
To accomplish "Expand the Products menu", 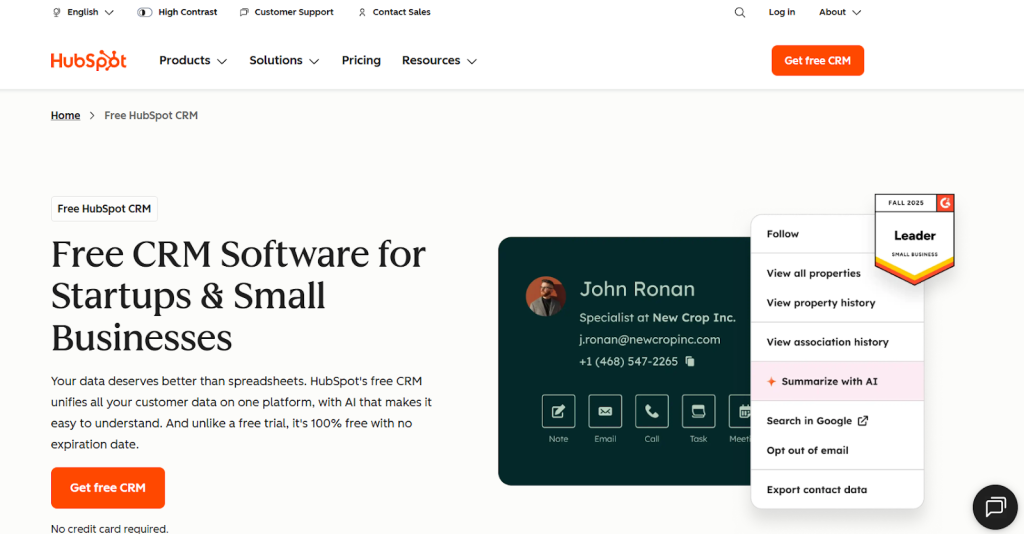I will click(x=193, y=61).
